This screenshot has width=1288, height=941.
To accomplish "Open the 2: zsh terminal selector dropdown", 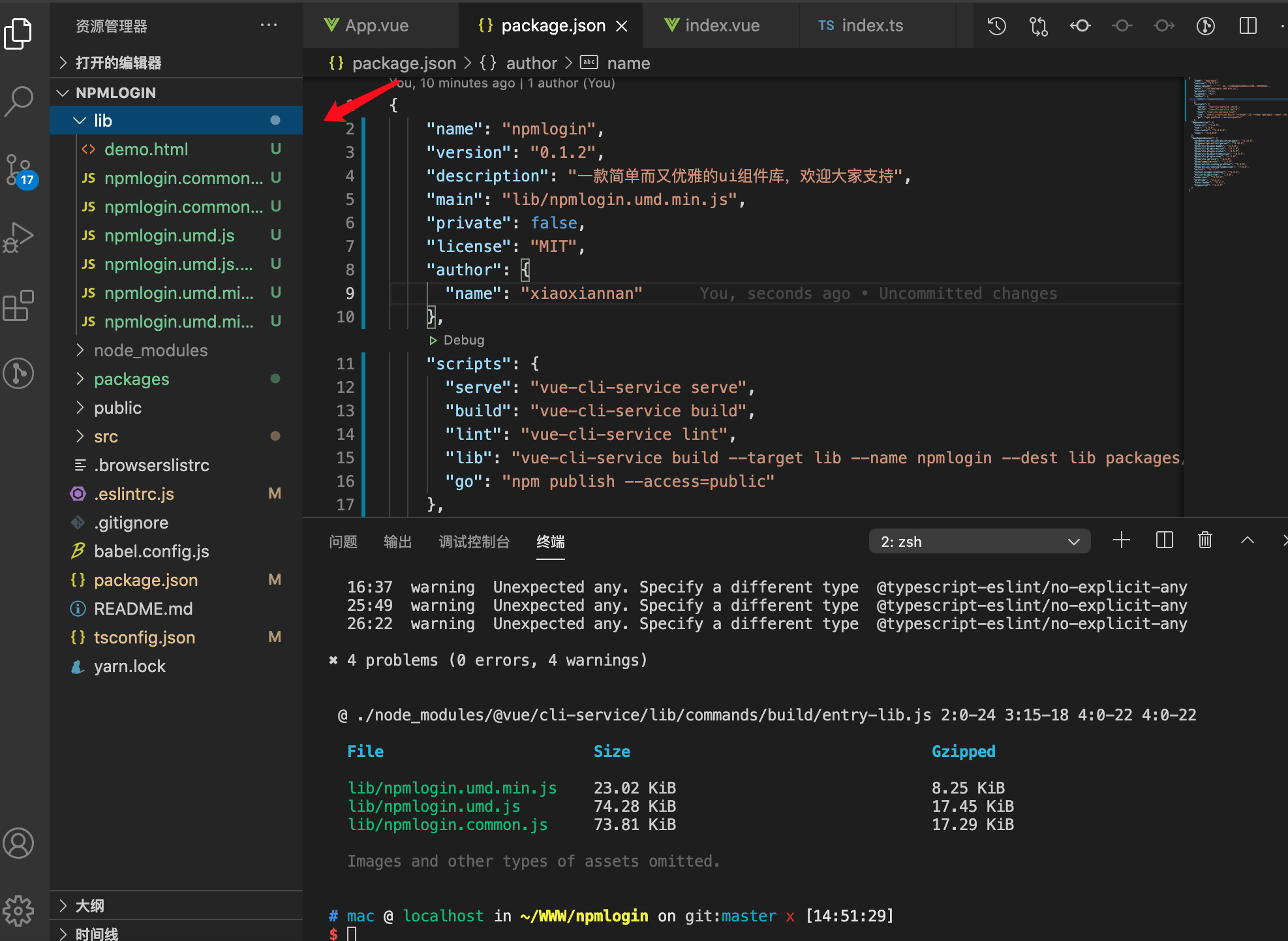I will click(979, 542).
